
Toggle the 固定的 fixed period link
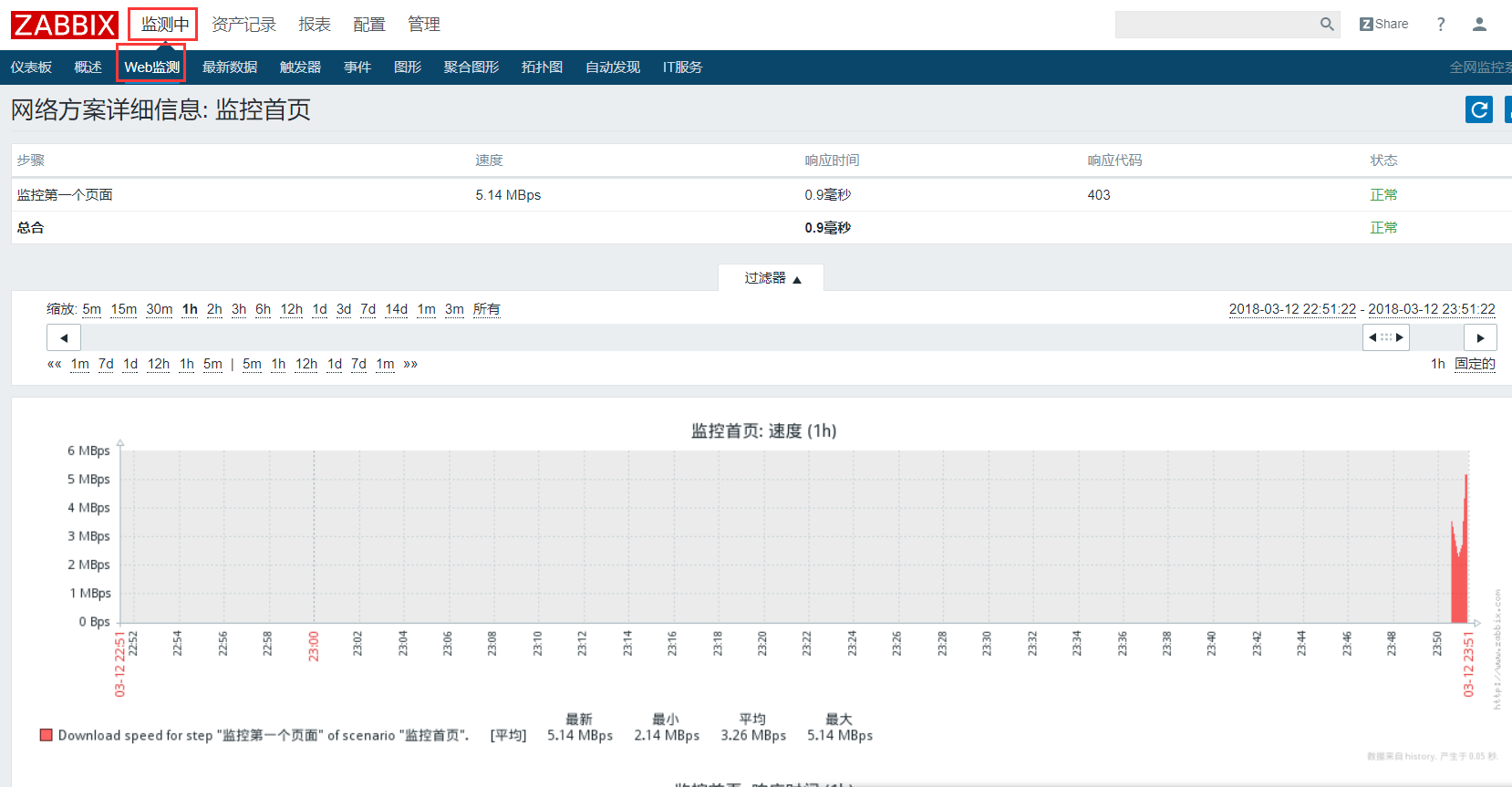[x=1475, y=364]
